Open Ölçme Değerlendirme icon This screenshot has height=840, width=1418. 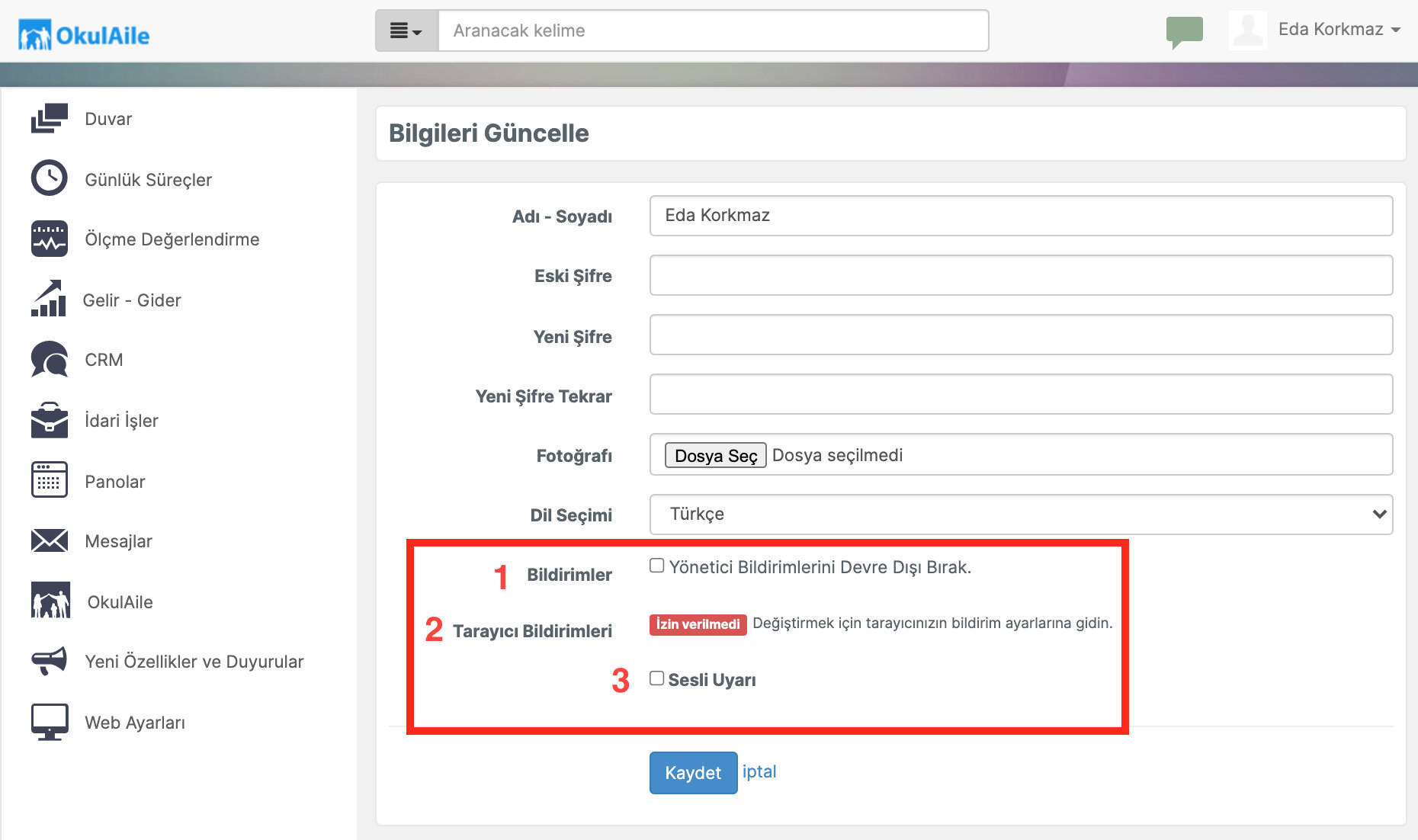pos(50,239)
